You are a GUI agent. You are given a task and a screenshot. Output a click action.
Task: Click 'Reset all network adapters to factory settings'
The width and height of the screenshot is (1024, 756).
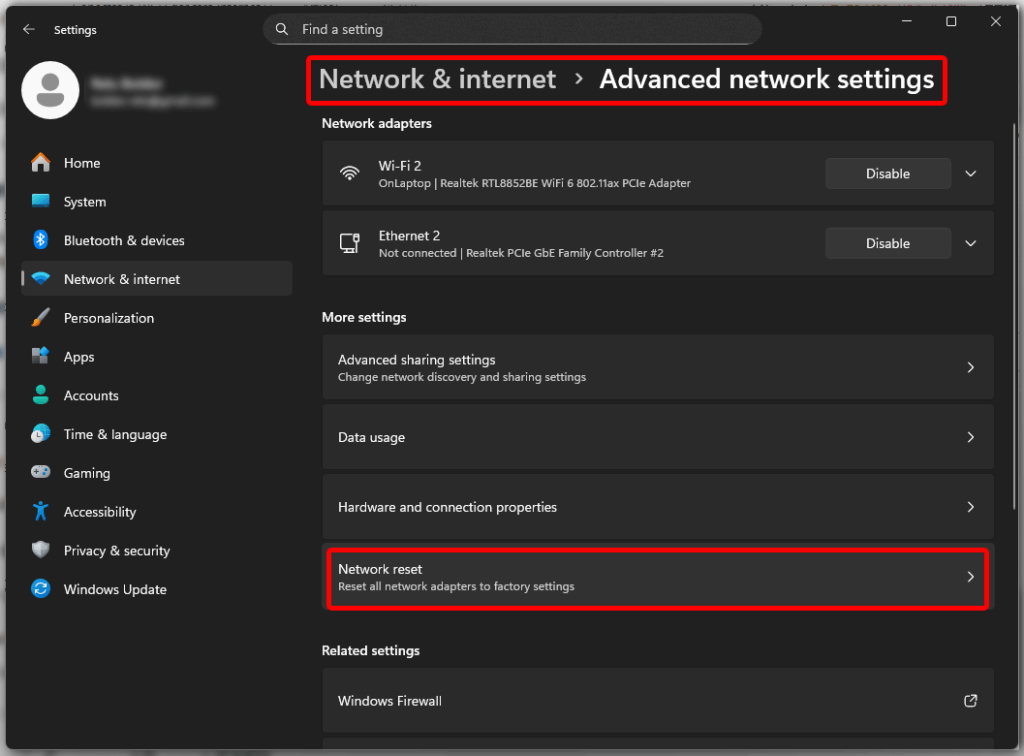pyautogui.click(x=456, y=586)
